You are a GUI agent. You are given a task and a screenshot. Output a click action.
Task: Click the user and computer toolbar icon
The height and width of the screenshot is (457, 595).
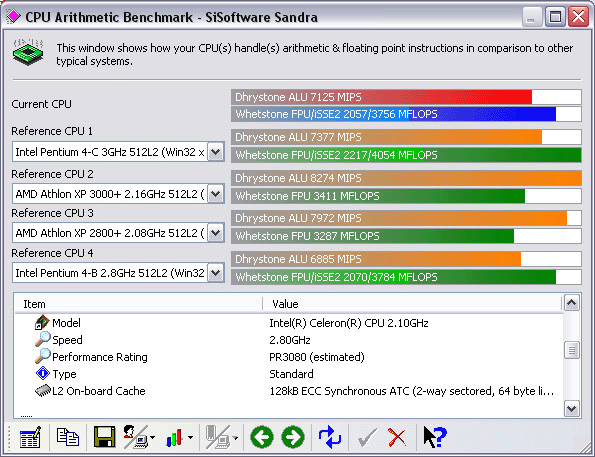coord(139,437)
